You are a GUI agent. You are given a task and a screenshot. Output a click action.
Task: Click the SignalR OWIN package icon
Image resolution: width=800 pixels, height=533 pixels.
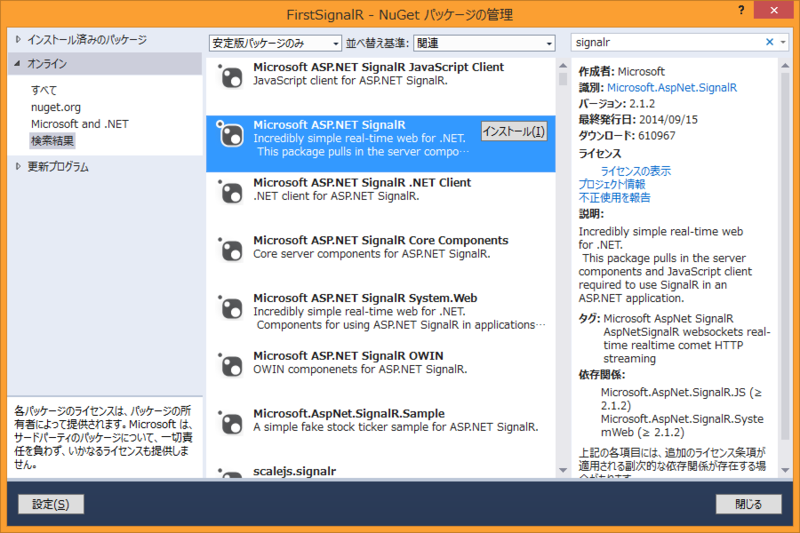coord(231,365)
